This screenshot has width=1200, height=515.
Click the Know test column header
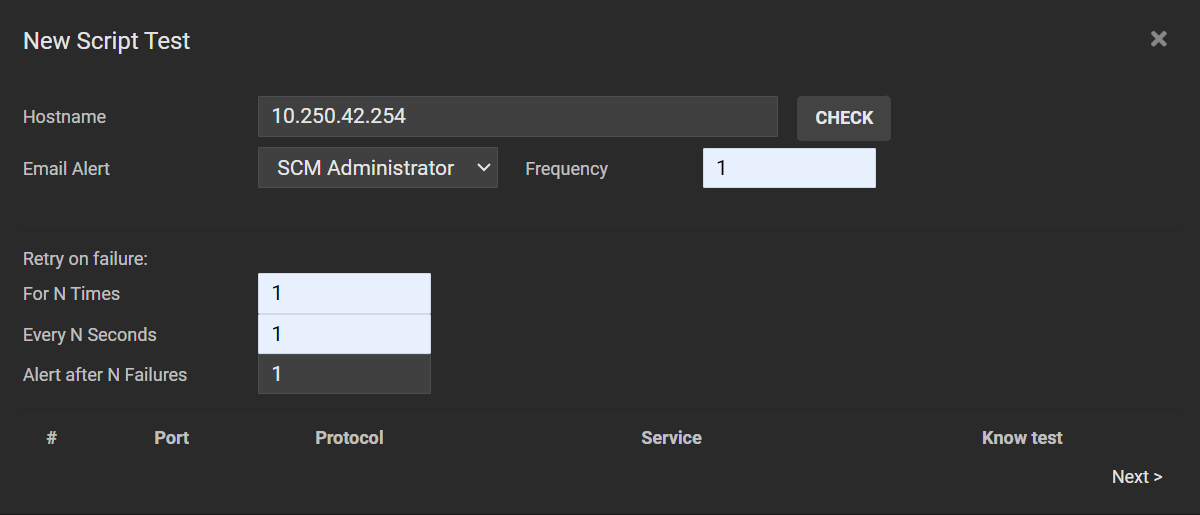click(x=1021, y=438)
